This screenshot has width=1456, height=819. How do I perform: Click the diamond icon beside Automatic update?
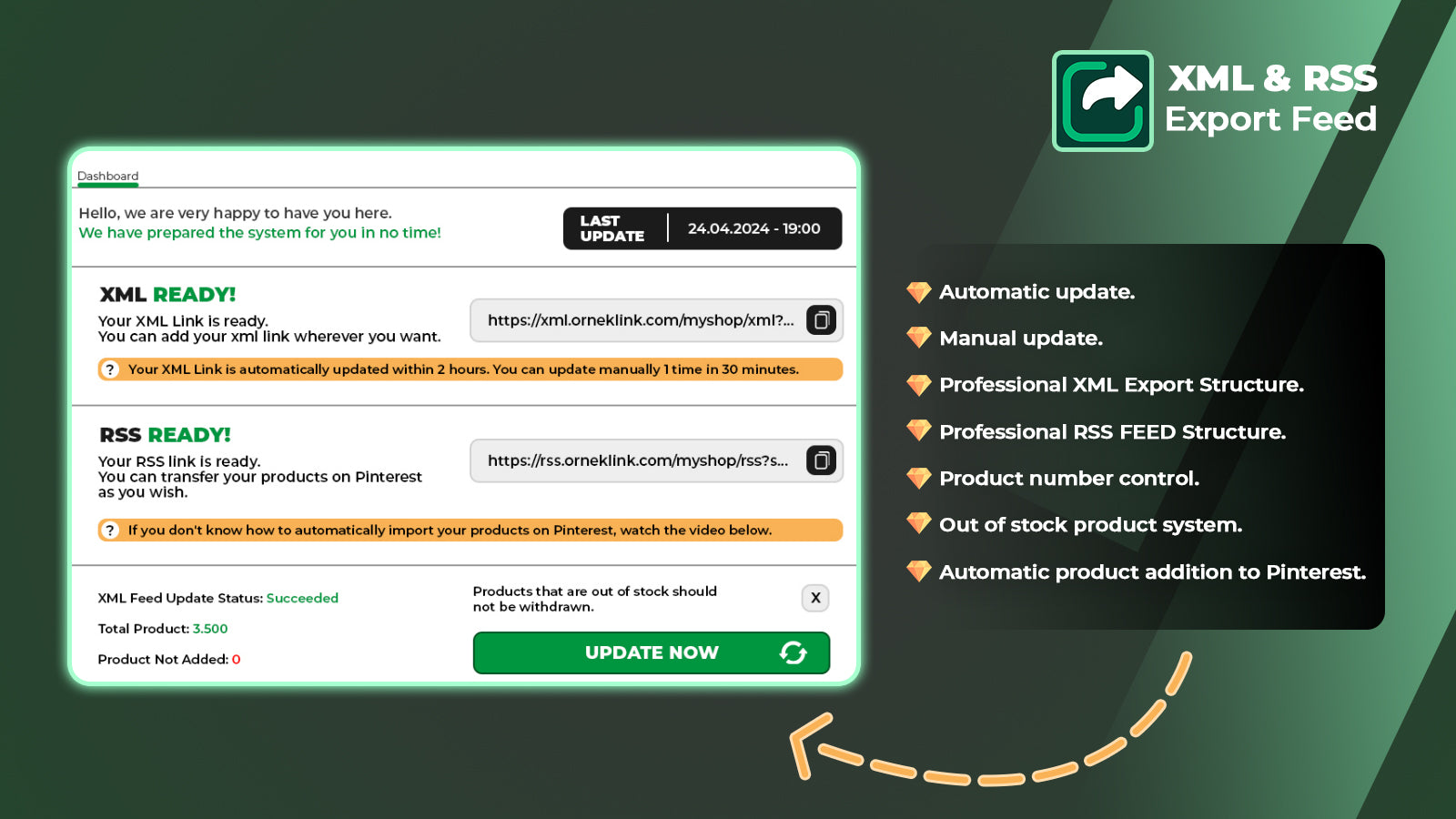point(919,292)
